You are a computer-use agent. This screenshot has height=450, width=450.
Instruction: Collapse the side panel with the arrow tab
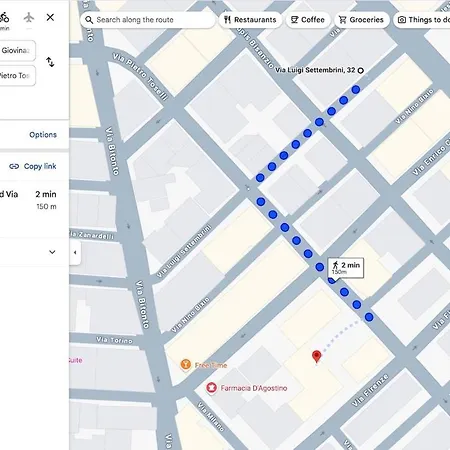tap(75, 252)
